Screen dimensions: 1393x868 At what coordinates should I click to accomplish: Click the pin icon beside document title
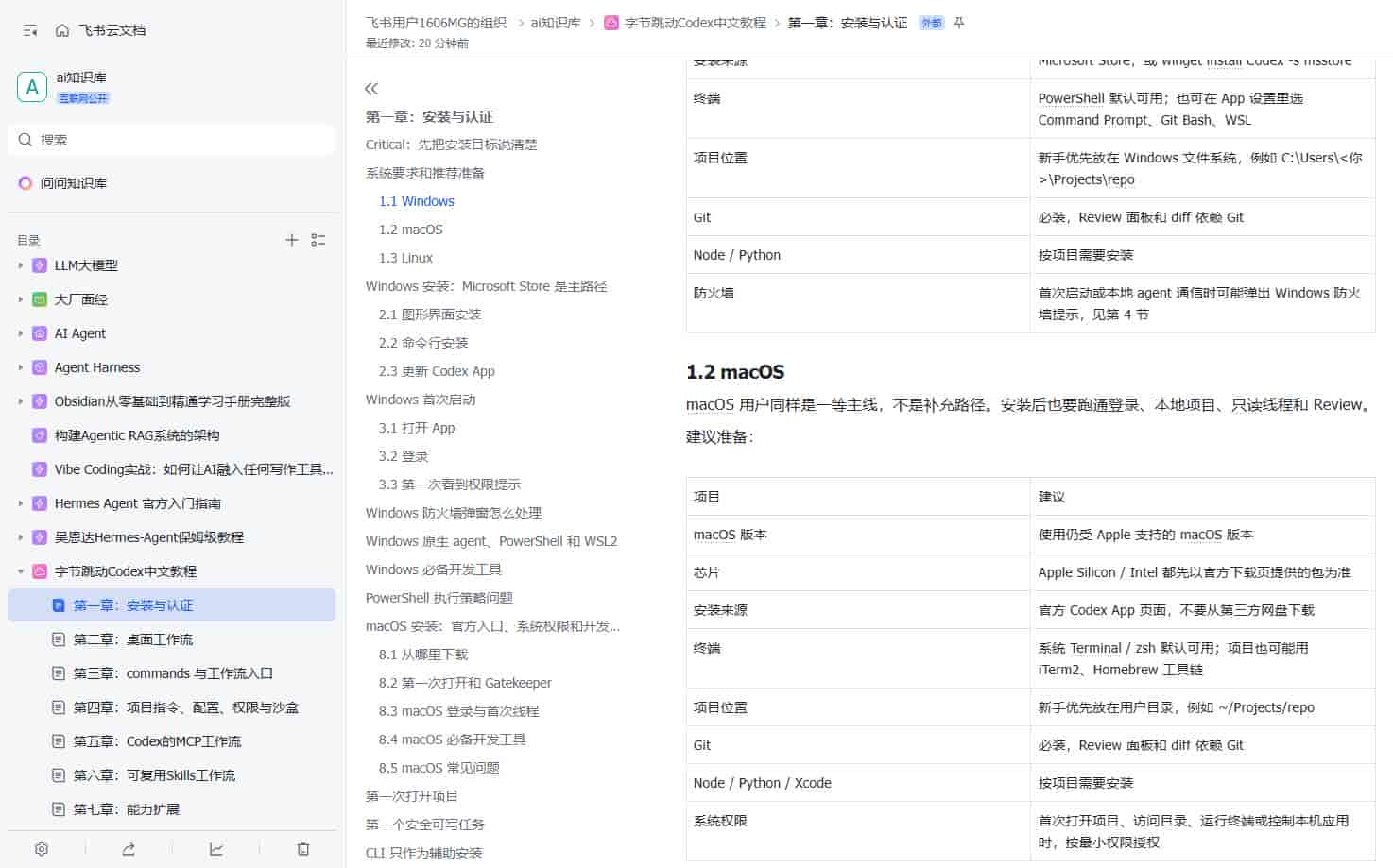959,23
